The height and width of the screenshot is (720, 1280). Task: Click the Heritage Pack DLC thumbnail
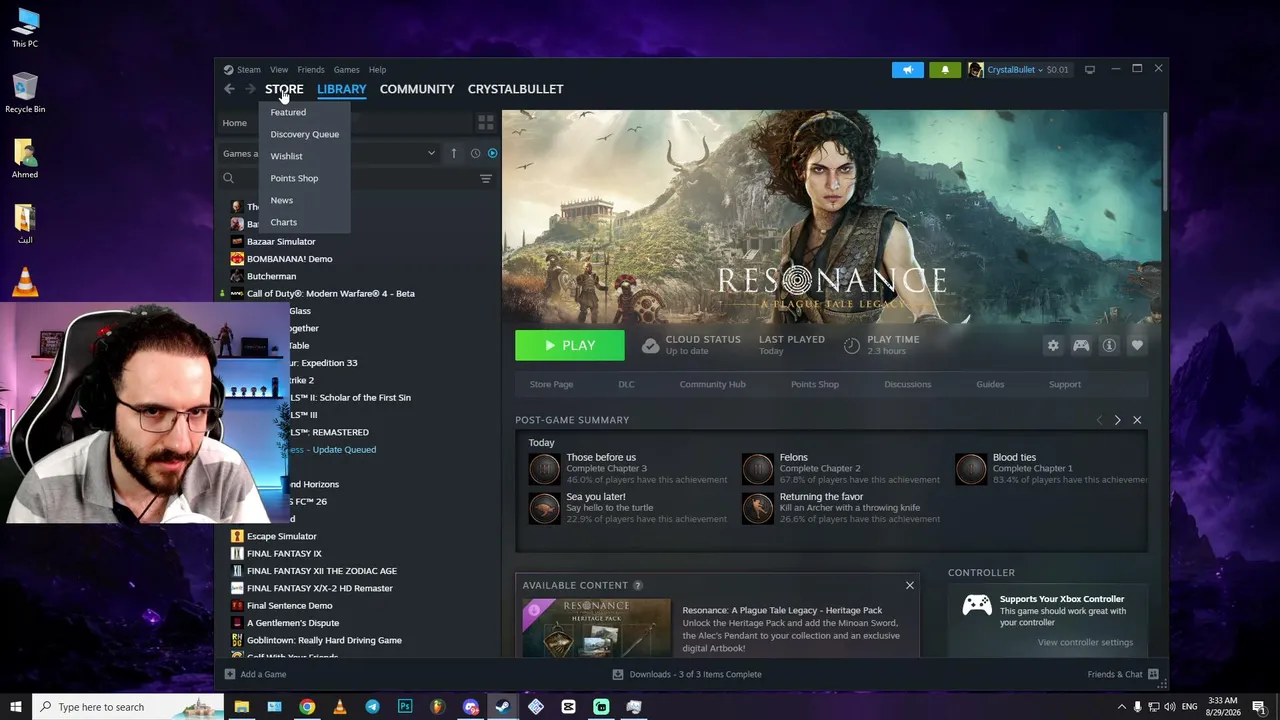(x=597, y=628)
